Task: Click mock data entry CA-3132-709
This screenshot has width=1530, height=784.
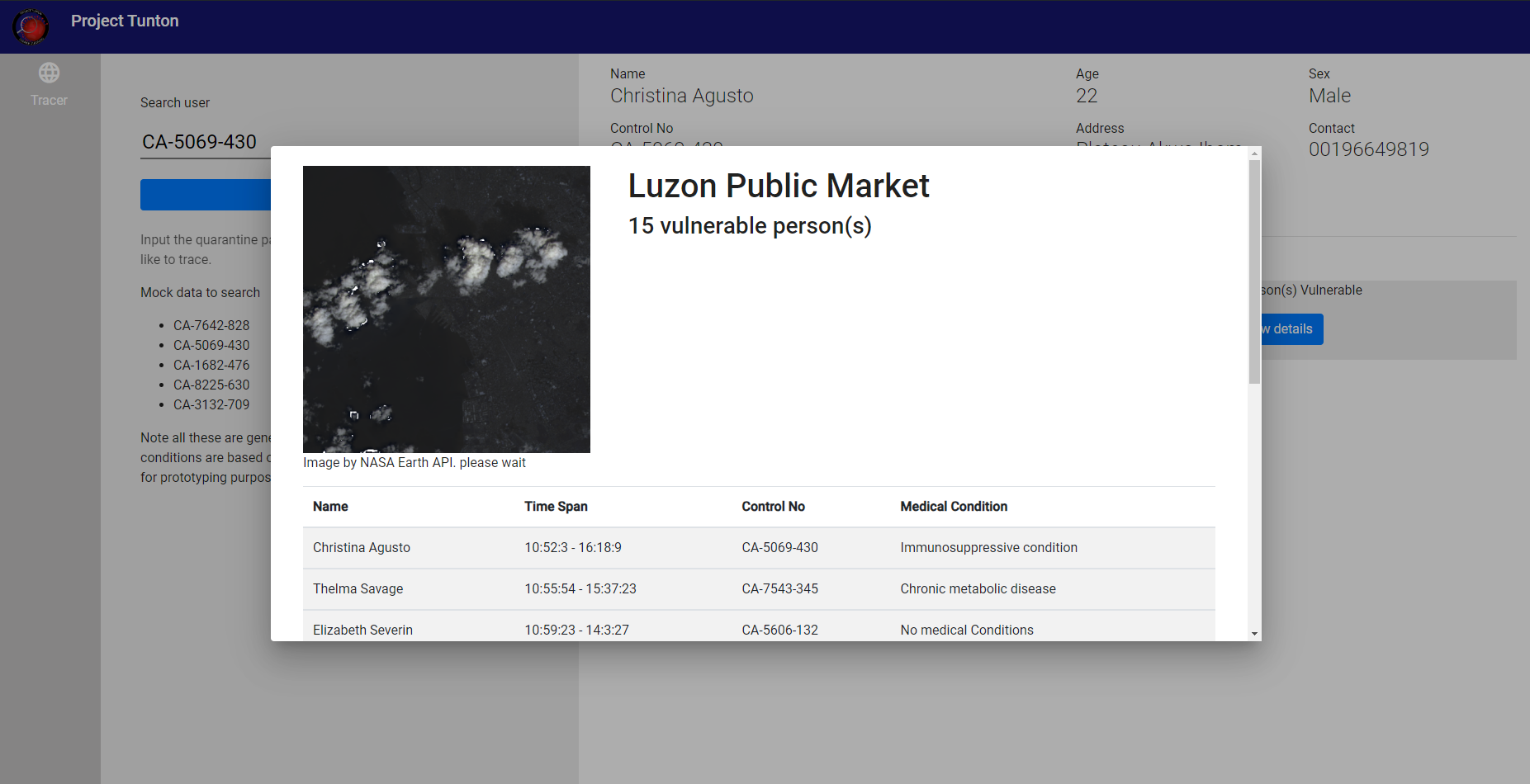Action: [211, 405]
